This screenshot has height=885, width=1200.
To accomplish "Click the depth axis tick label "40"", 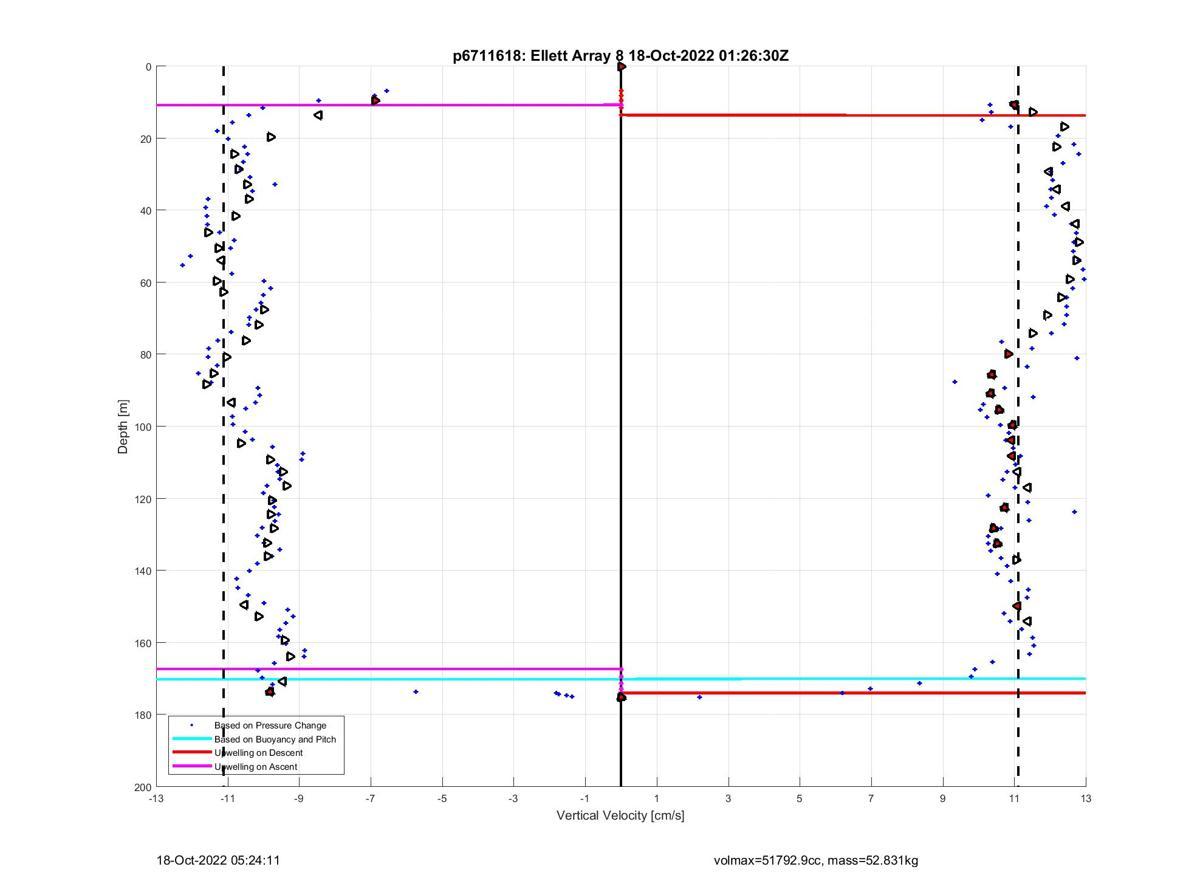I will click(145, 211).
